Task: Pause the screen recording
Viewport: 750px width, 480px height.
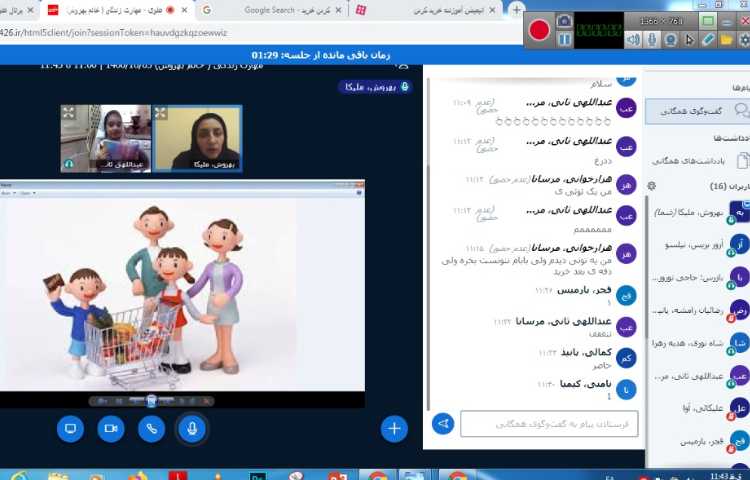Action: tap(564, 39)
